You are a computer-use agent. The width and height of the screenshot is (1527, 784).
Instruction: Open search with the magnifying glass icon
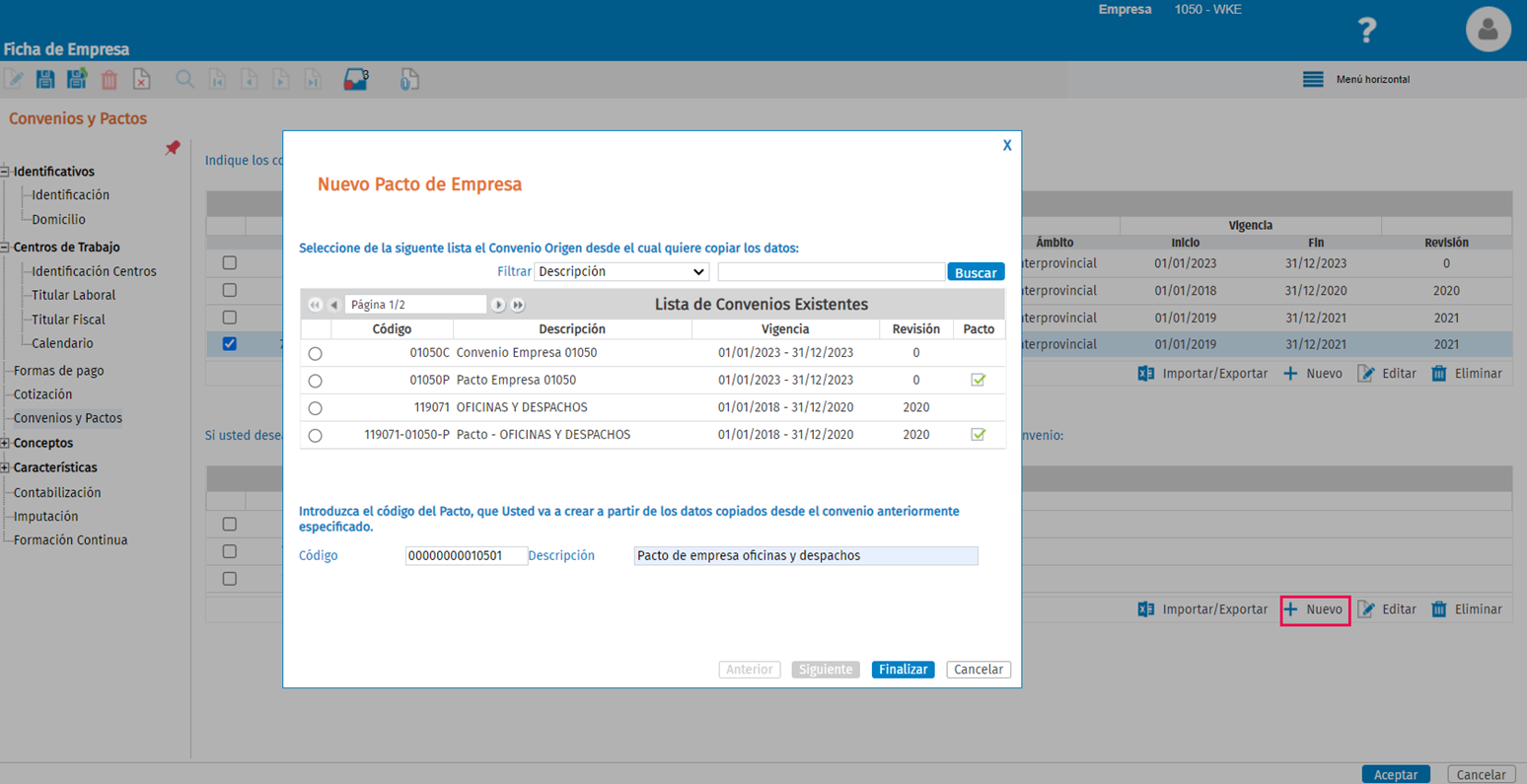pos(184,80)
